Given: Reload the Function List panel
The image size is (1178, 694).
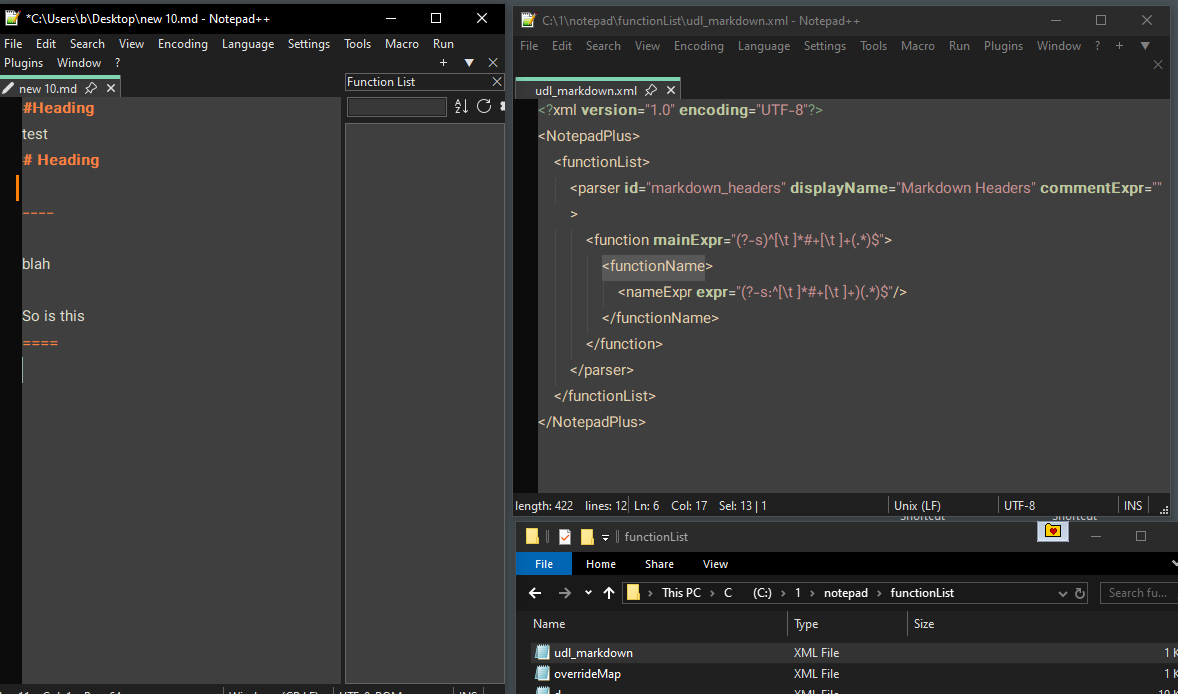Looking at the screenshot, I should [x=484, y=107].
